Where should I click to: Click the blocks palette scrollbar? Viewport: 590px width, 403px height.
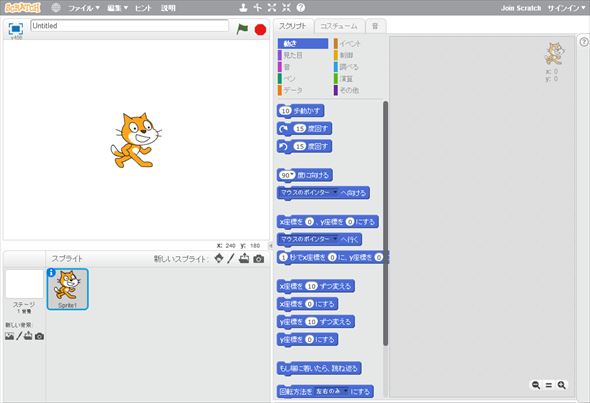coord(385,223)
